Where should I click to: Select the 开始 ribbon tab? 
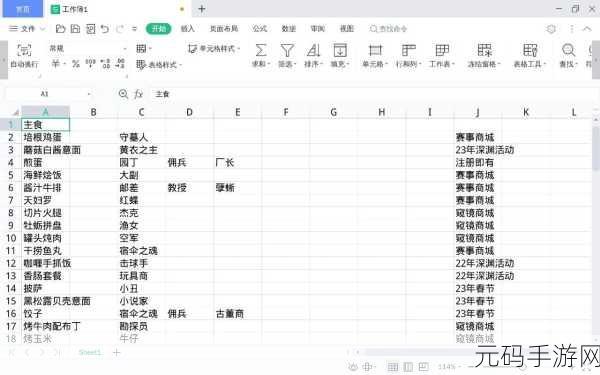pos(158,29)
